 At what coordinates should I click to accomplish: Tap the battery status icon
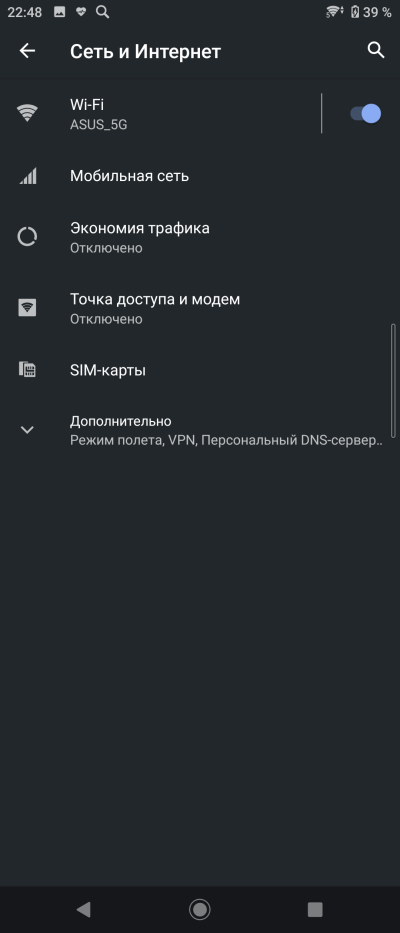click(x=355, y=12)
